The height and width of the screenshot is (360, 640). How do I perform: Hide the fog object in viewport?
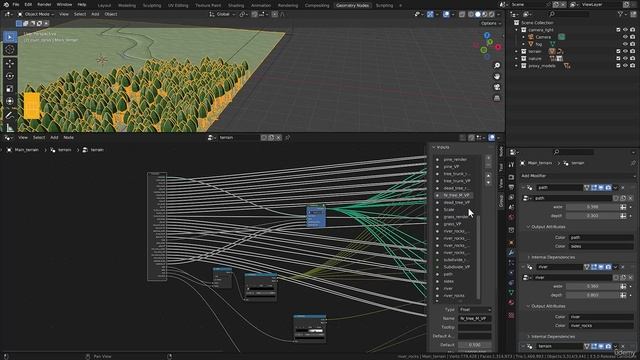pyautogui.click(x=625, y=44)
